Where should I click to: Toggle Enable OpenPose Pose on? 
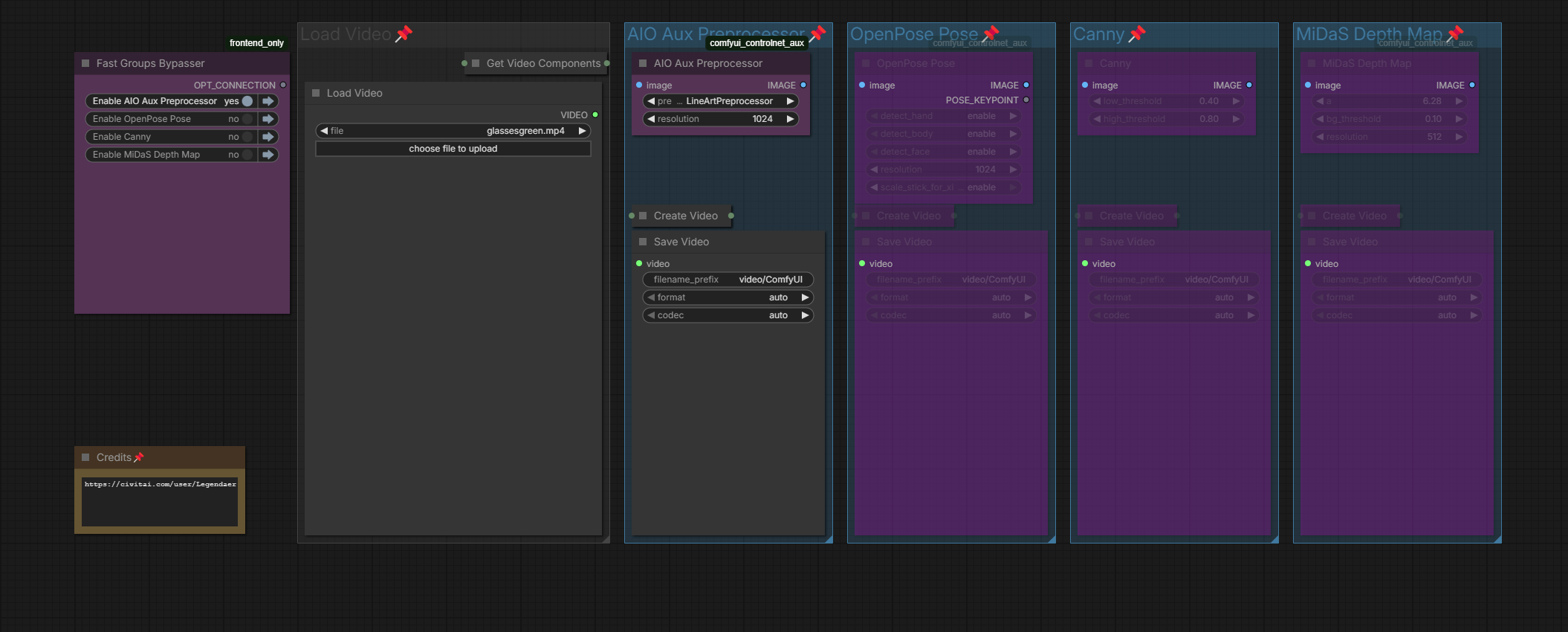click(247, 119)
